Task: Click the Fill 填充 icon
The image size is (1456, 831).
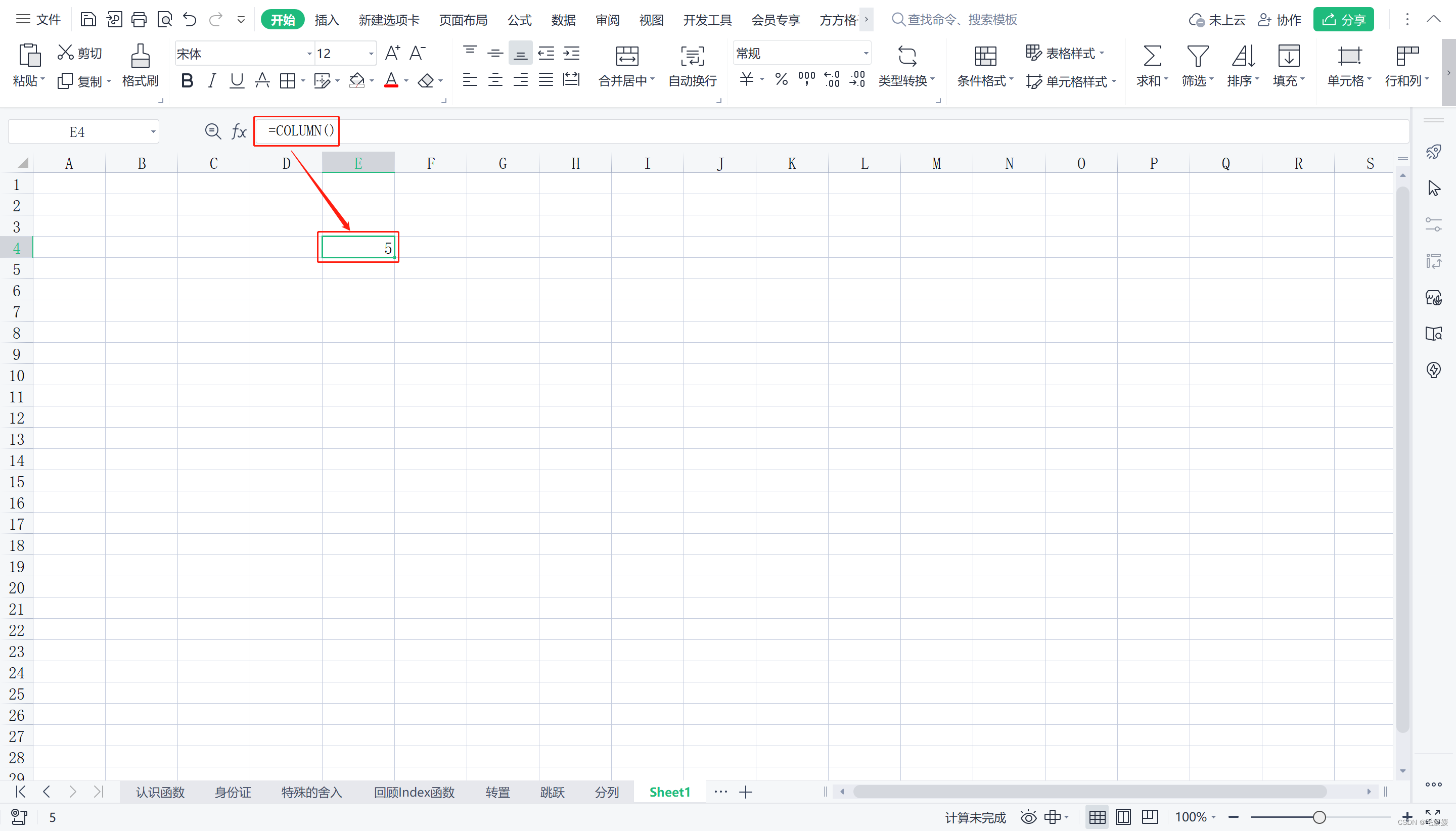Action: pos(1289,56)
